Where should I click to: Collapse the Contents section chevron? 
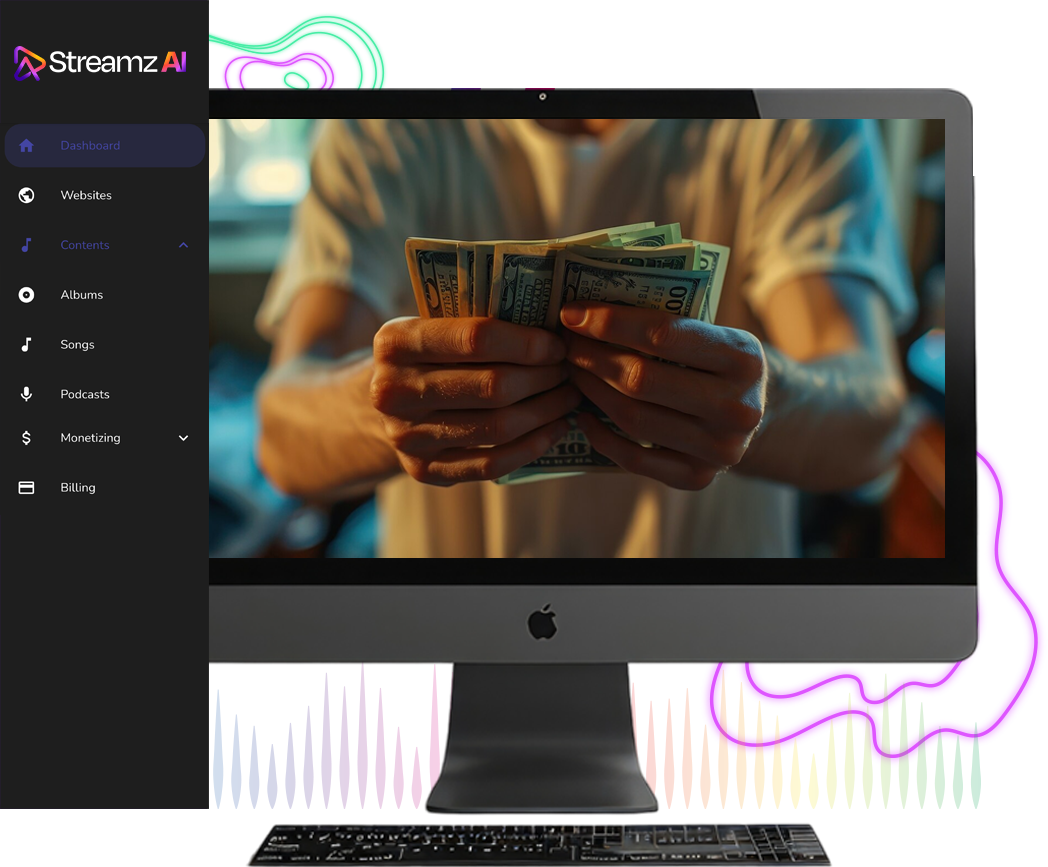click(x=183, y=245)
